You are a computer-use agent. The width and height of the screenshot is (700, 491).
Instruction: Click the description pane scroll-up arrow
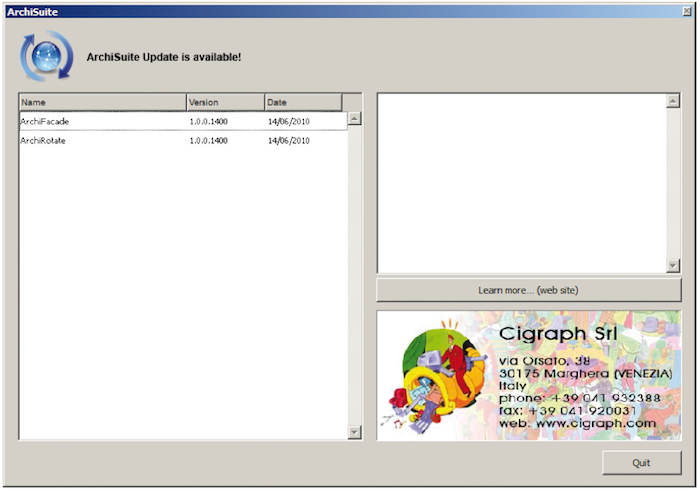point(673,101)
